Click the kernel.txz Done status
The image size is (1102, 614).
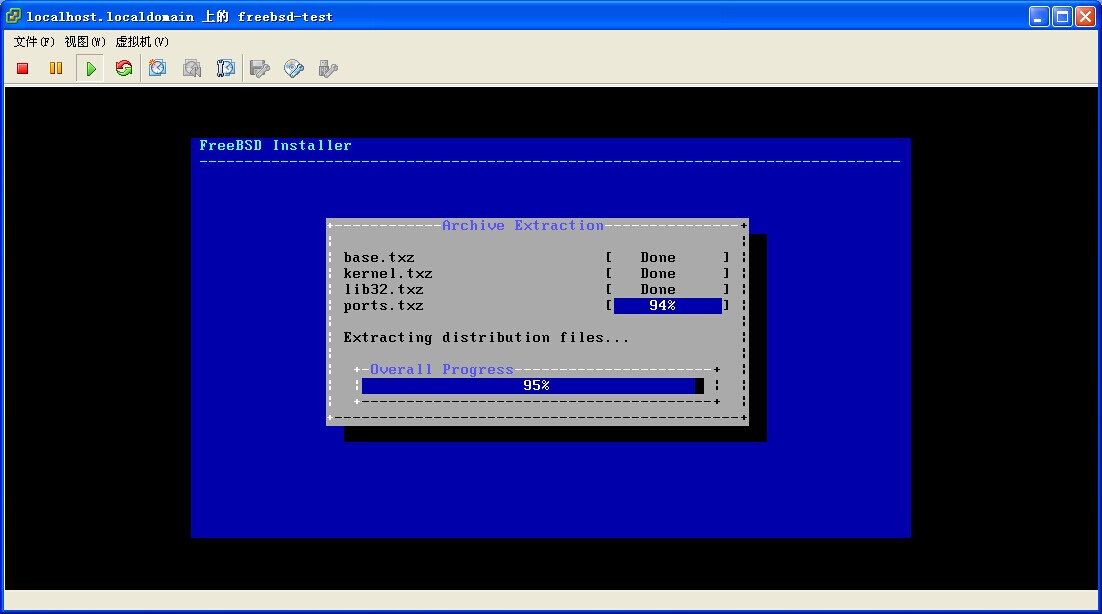658,274
